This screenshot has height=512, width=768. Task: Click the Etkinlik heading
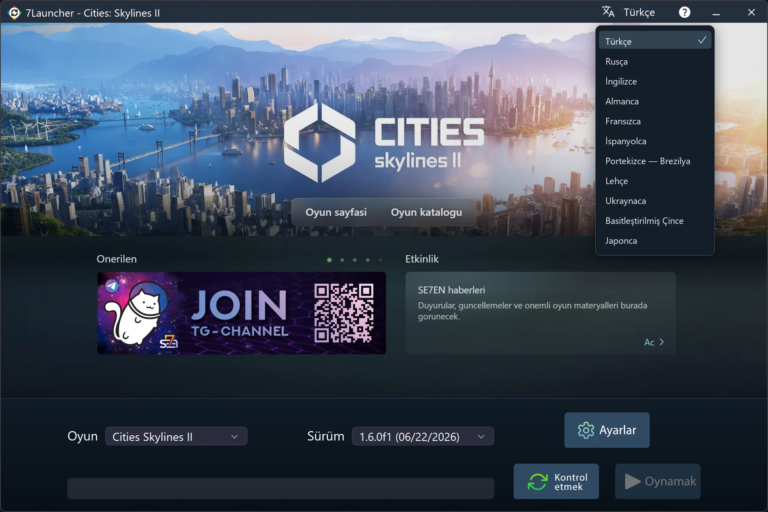[x=422, y=259]
